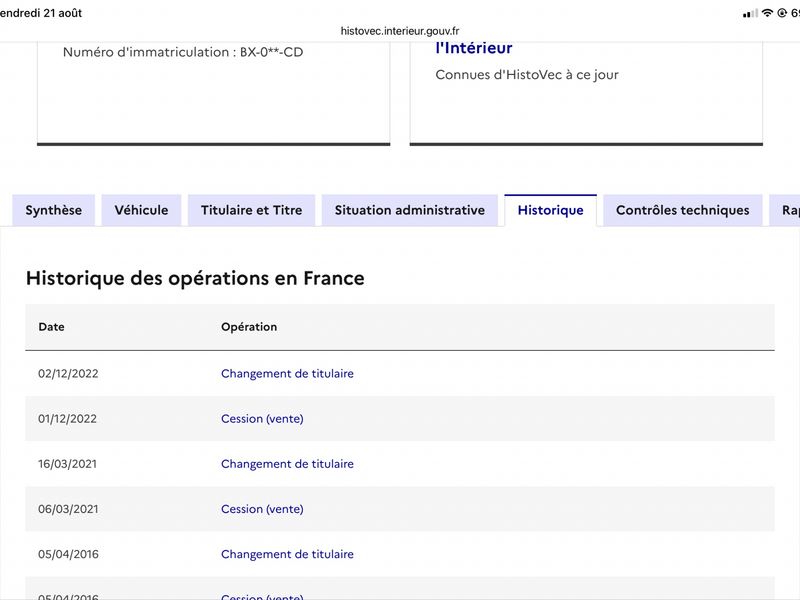Open the Titulaire et Titre tab

pyautogui.click(x=252, y=210)
